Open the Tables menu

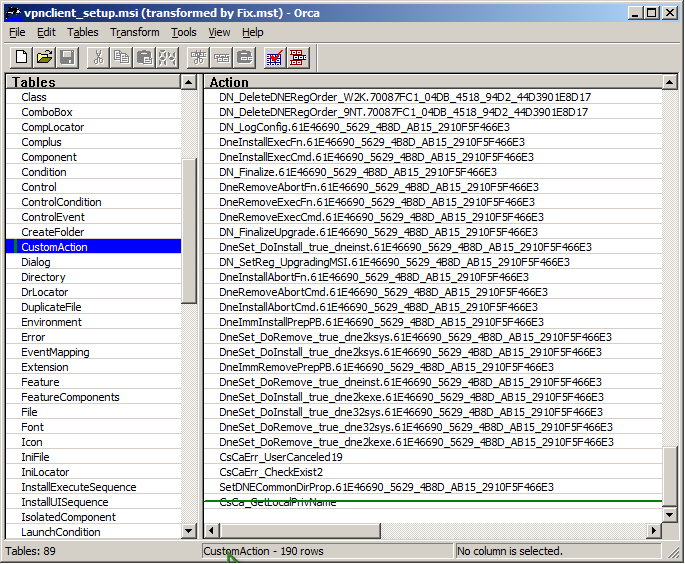pos(83,32)
